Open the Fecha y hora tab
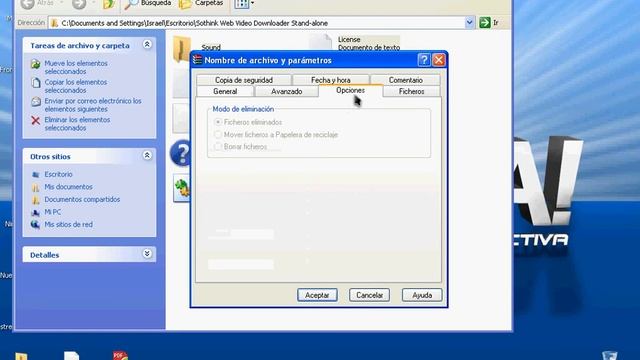This screenshot has width=640, height=360. 331,80
